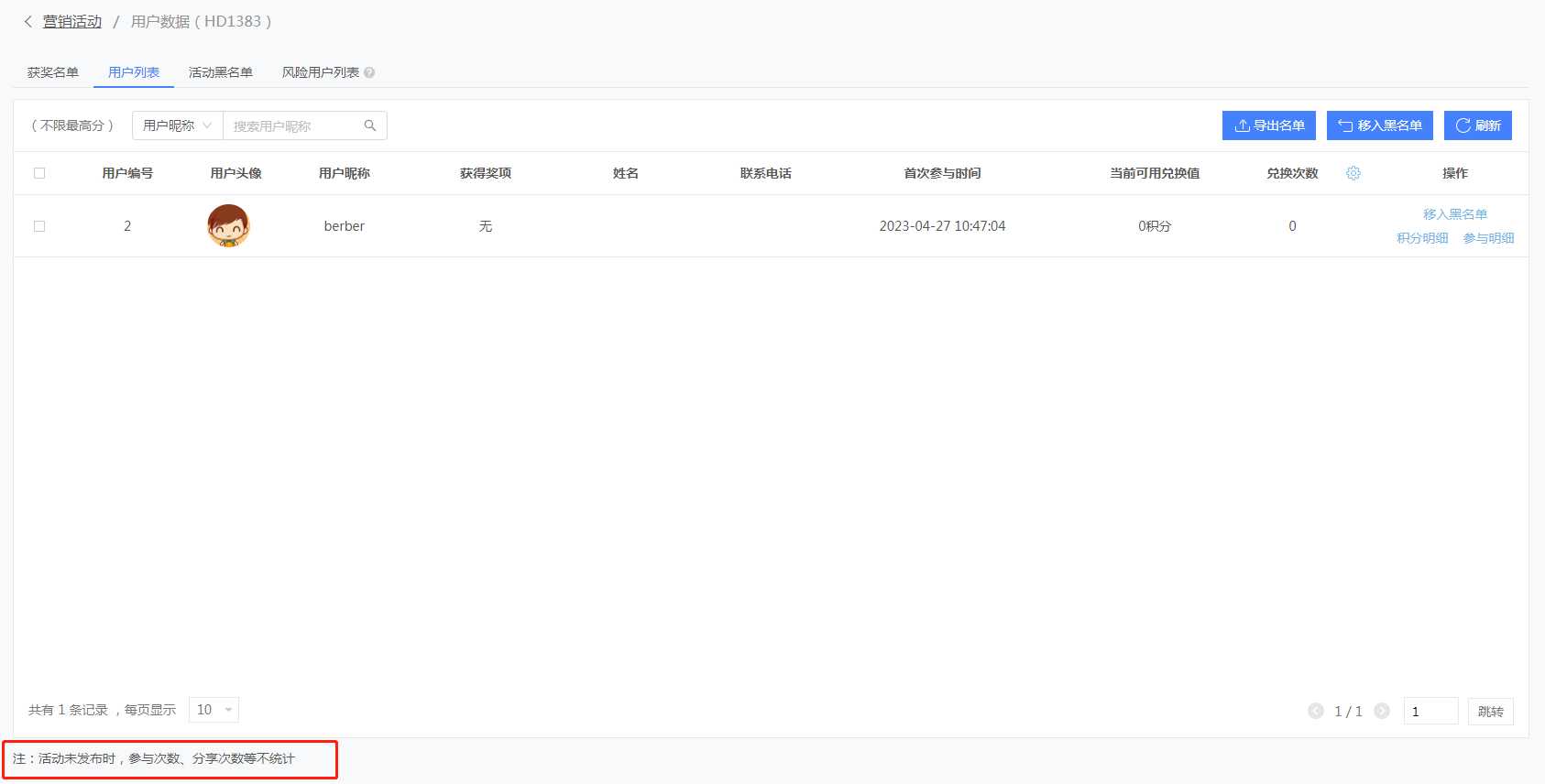Open the 风险用户列表 tab
Screen dimensions: 1545x784
click(x=321, y=72)
